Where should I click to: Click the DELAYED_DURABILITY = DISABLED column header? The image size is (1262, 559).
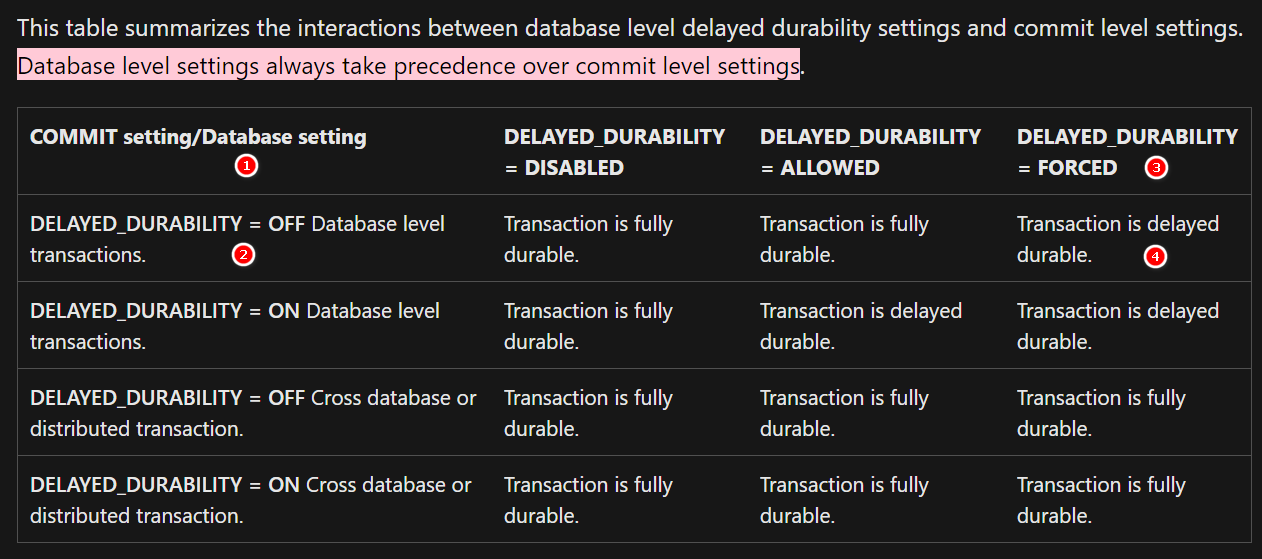[614, 152]
